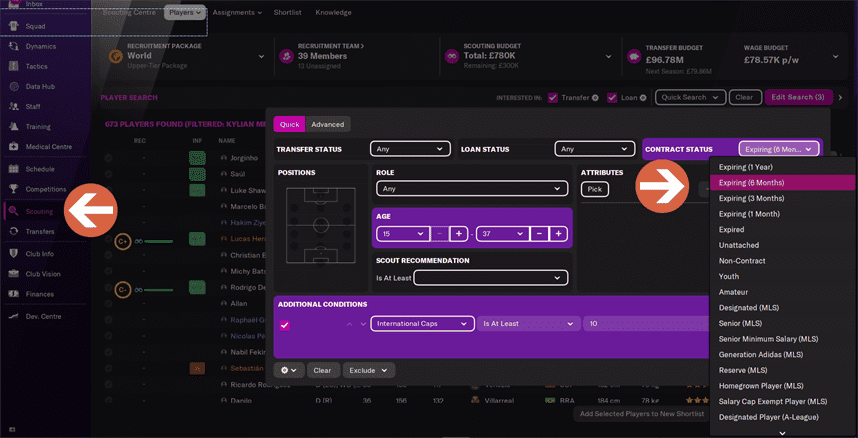The width and height of the screenshot is (858, 438).
Task: Open Inbox from the sidebar
Action: coord(33,4)
